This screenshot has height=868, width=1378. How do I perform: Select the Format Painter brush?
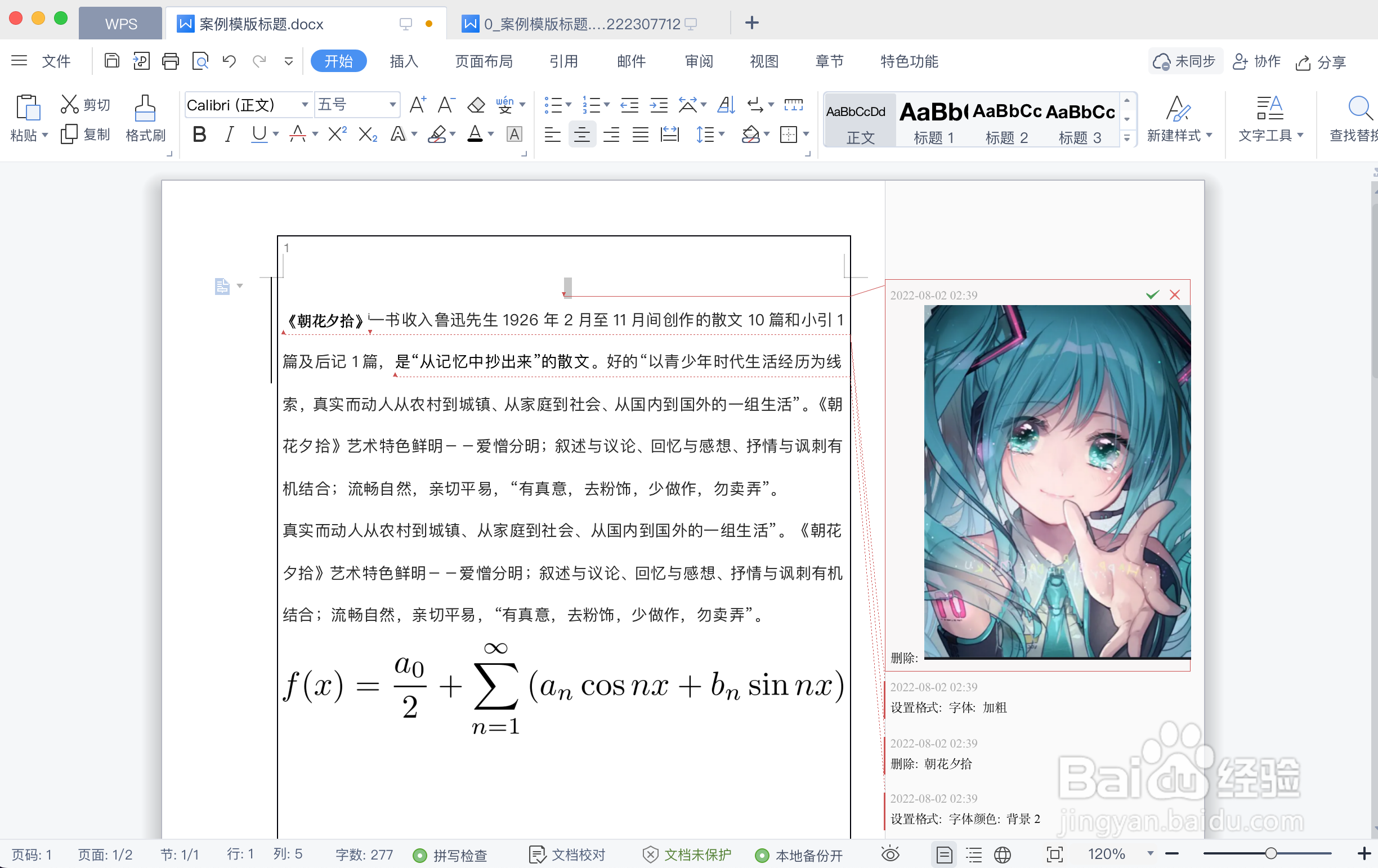pos(145,108)
